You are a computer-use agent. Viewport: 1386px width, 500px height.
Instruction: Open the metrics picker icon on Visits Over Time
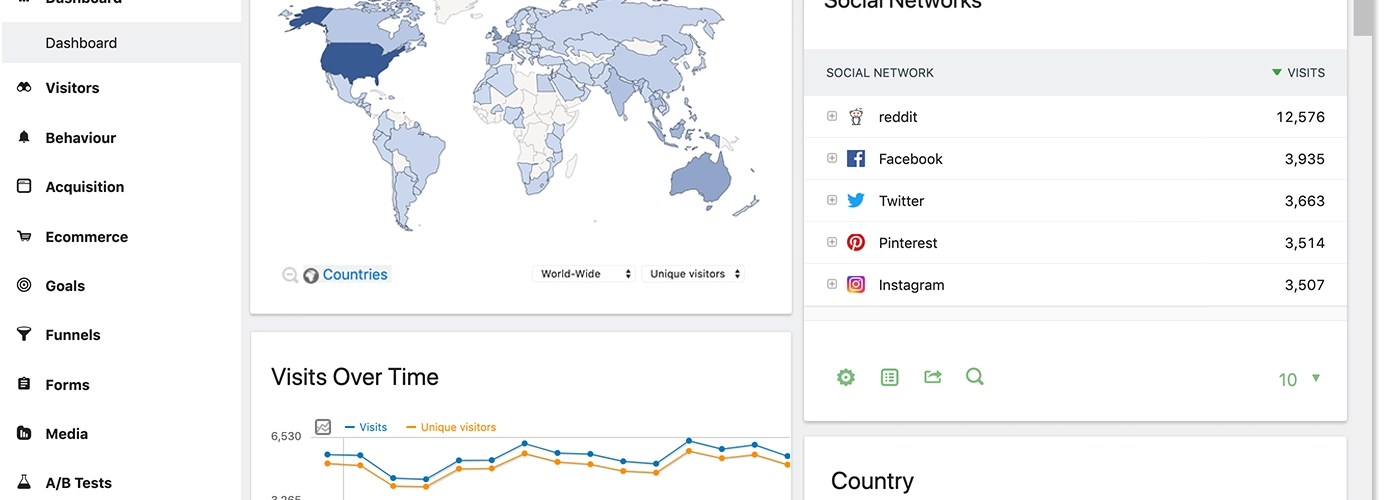(323, 427)
